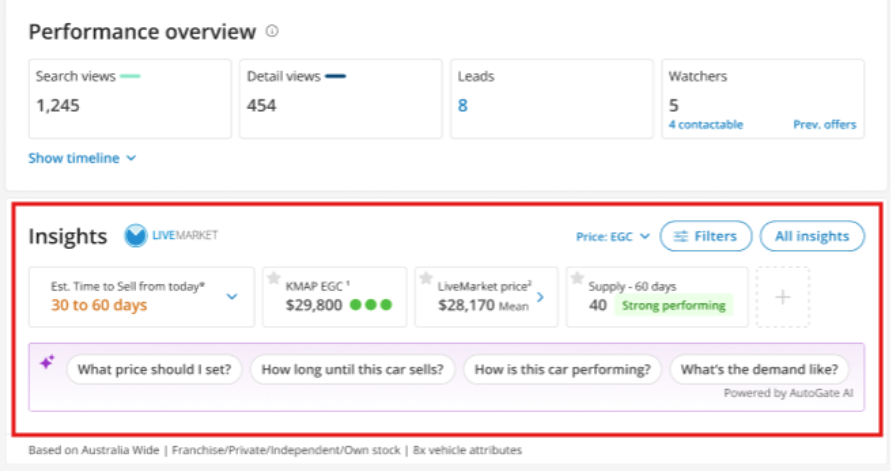Click the Strong performing green badge
The image size is (891, 471).
click(x=674, y=305)
